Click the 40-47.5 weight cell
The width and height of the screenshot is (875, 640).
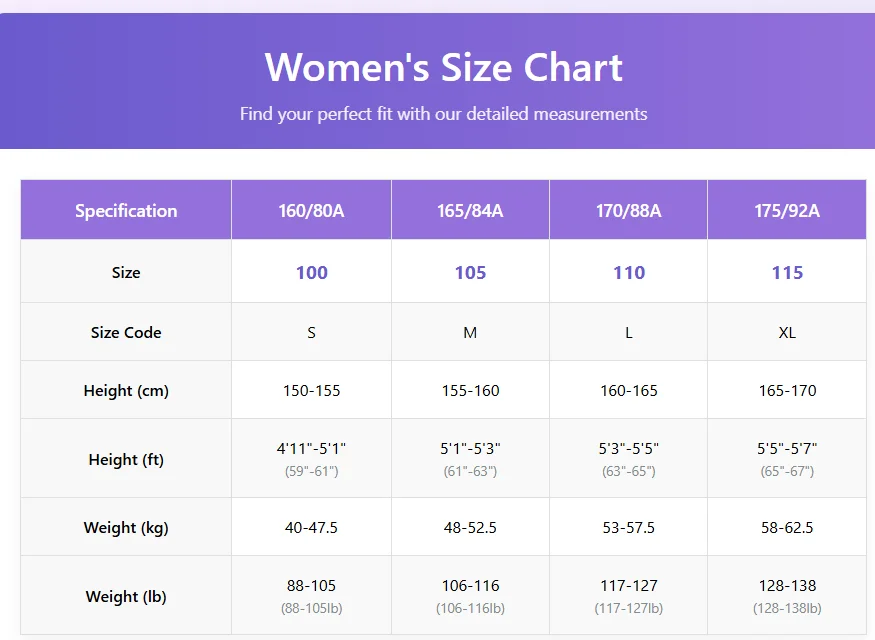coord(311,527)
